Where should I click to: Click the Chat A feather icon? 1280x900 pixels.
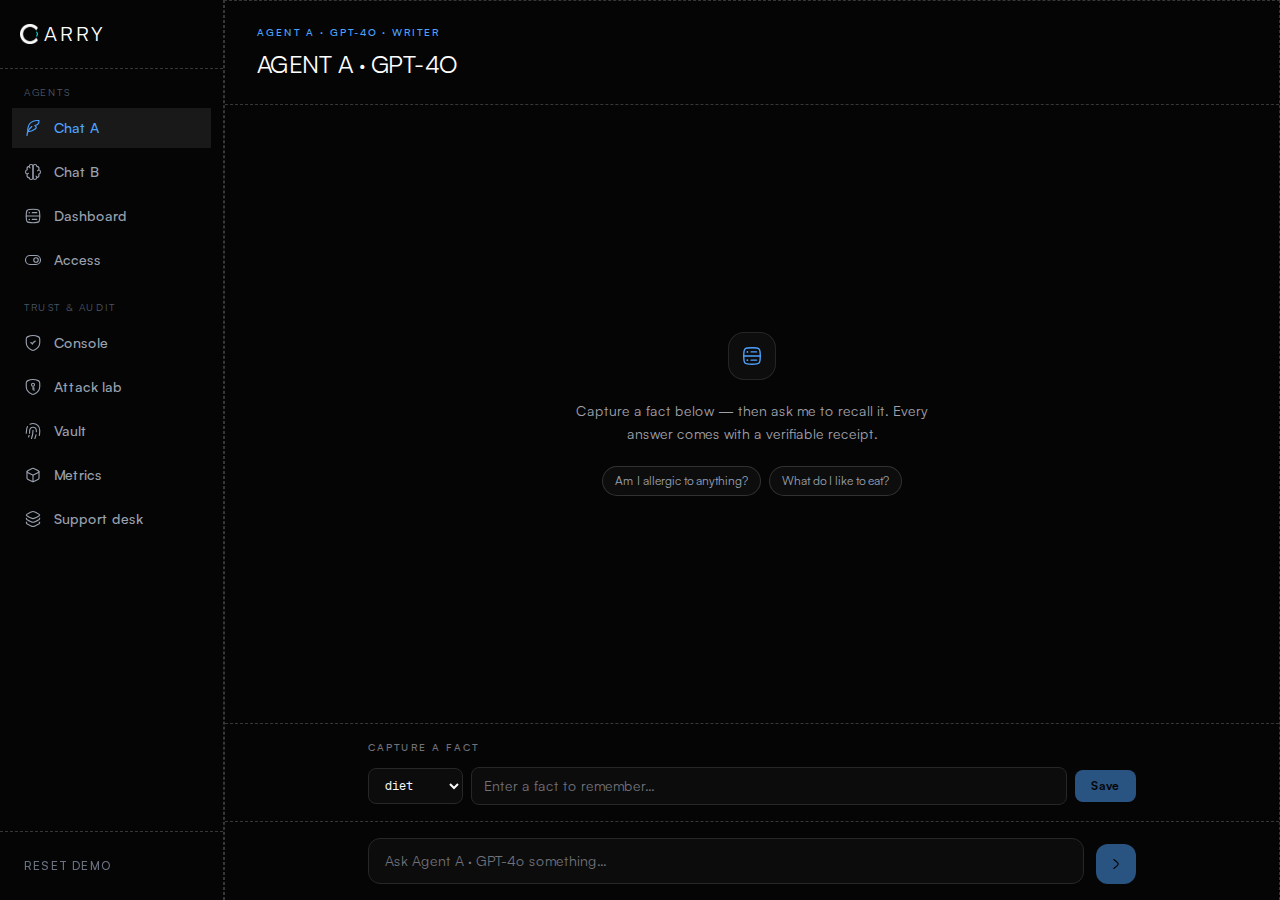(x=33, y=128)
